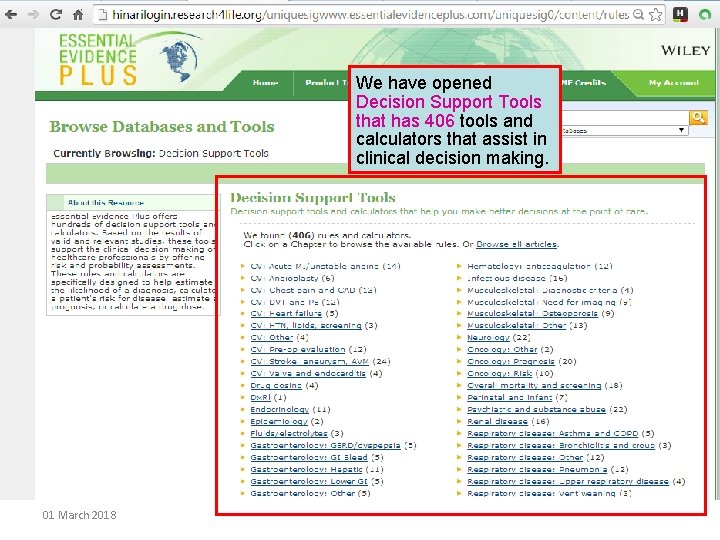Click the zoom magnifier icon in address bar

click(x=638, y=15)
